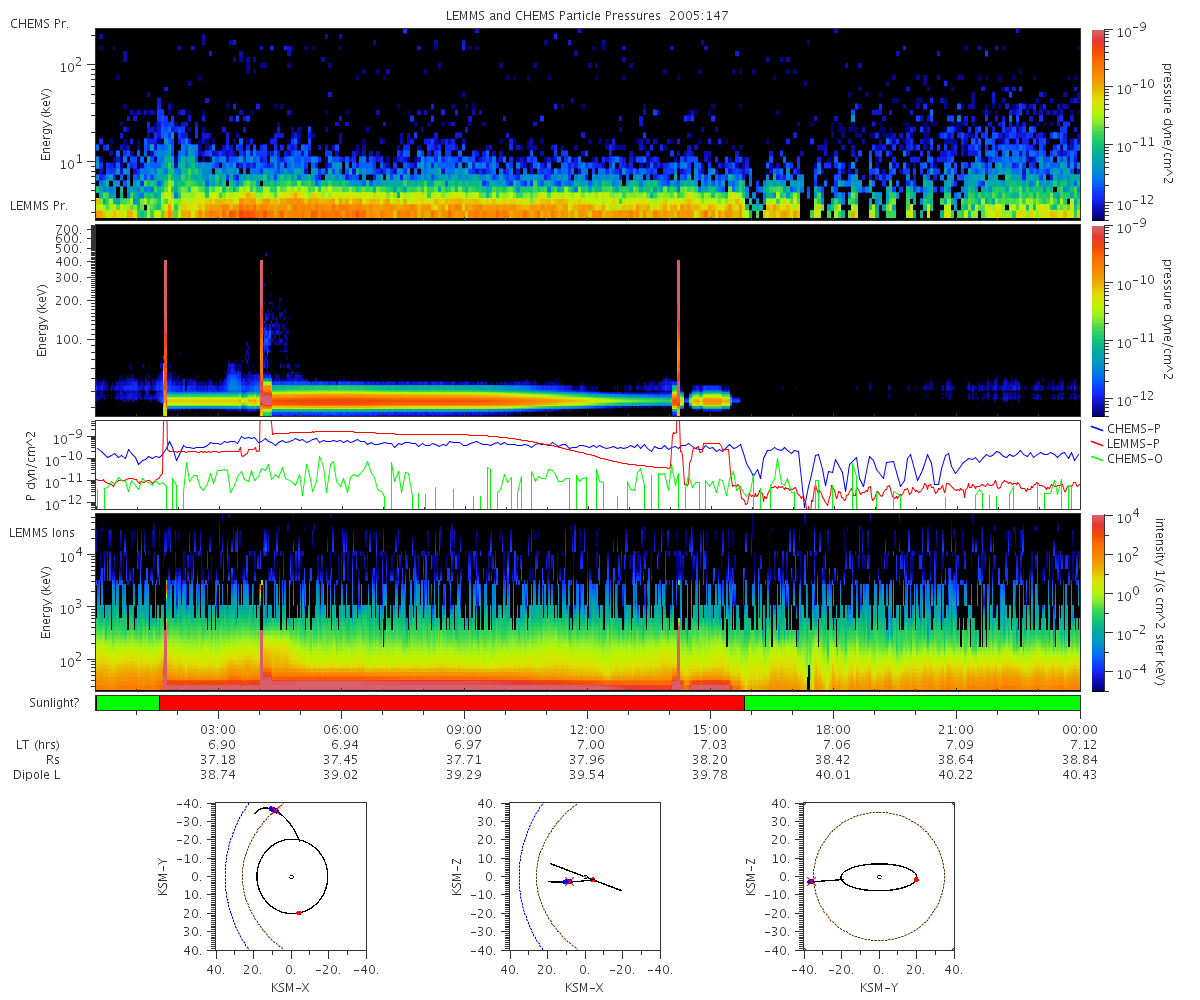
Task: Click the 12:00 time tick label
Action: click(x=588, y=729)
